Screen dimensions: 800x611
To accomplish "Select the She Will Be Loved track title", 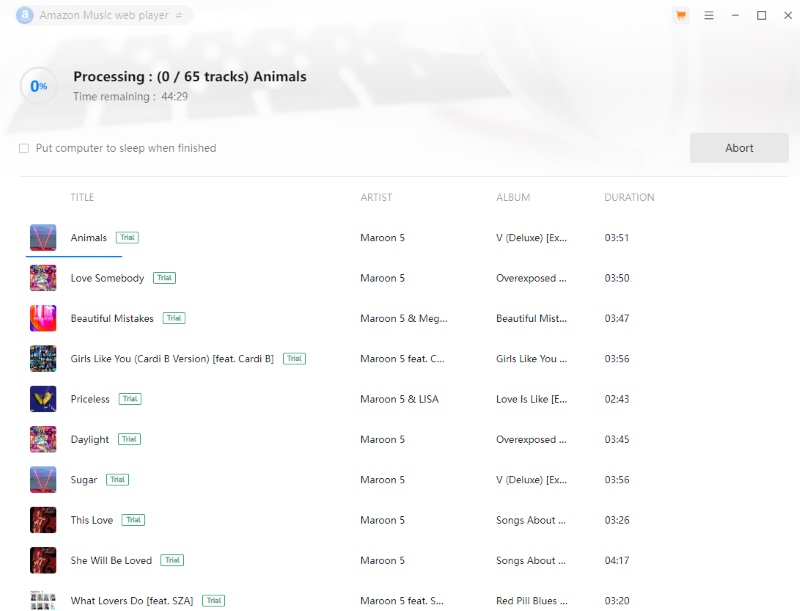I will tap(111, 560).
